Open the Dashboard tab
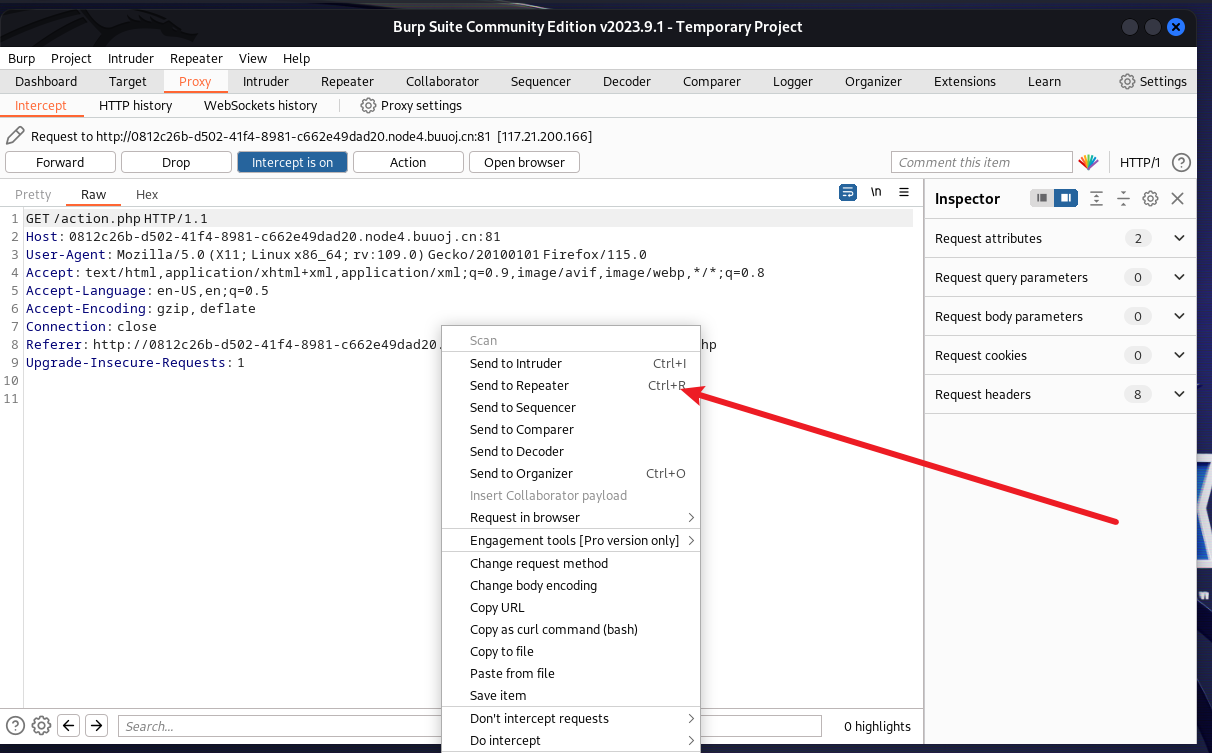This screenshot has width=1212, height=753. (x=46, y=82)
